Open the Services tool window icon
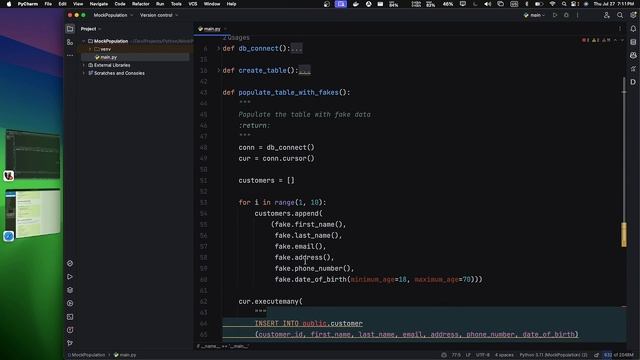Viewport: 640px width, 360px height. pos(70,303)
